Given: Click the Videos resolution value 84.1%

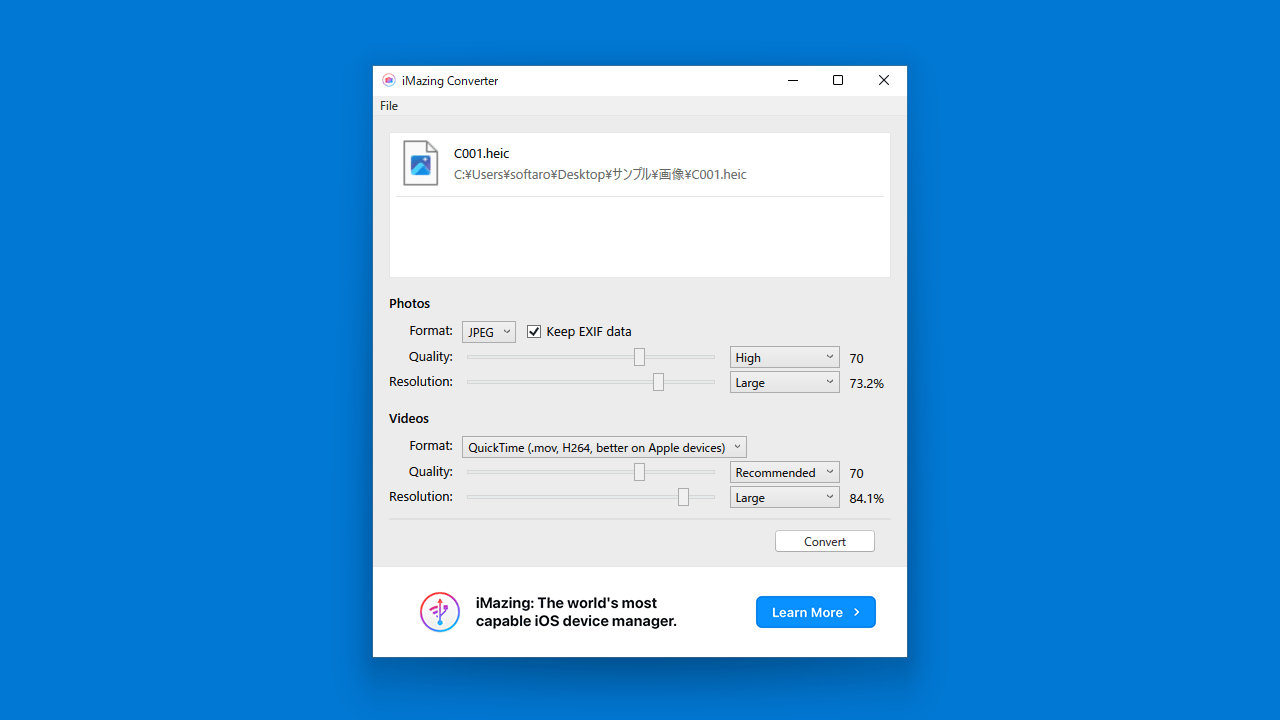Looking at the screenshot, I should coord(867,498).
